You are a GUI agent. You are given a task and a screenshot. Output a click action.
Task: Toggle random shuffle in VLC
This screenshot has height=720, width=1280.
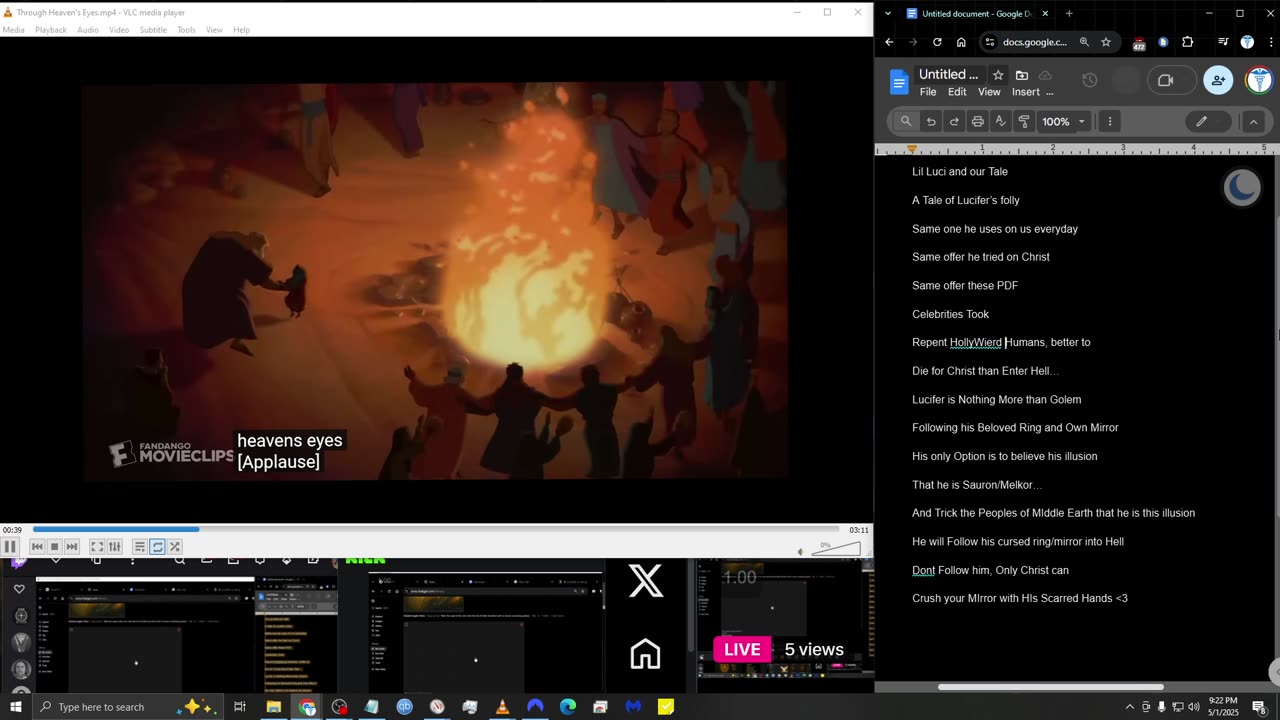click(x=175, y=546)
